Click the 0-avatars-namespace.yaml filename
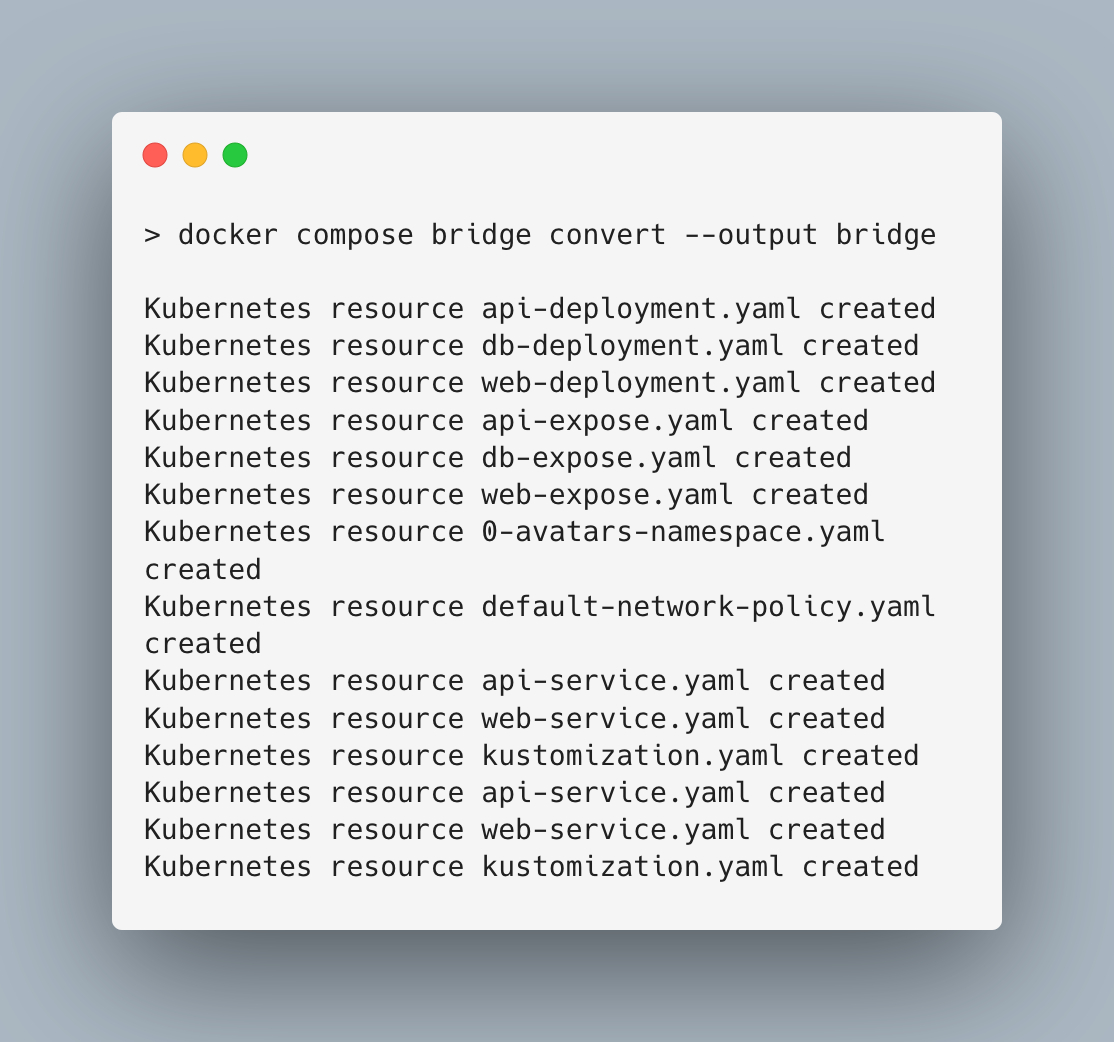 coord(683,532)
